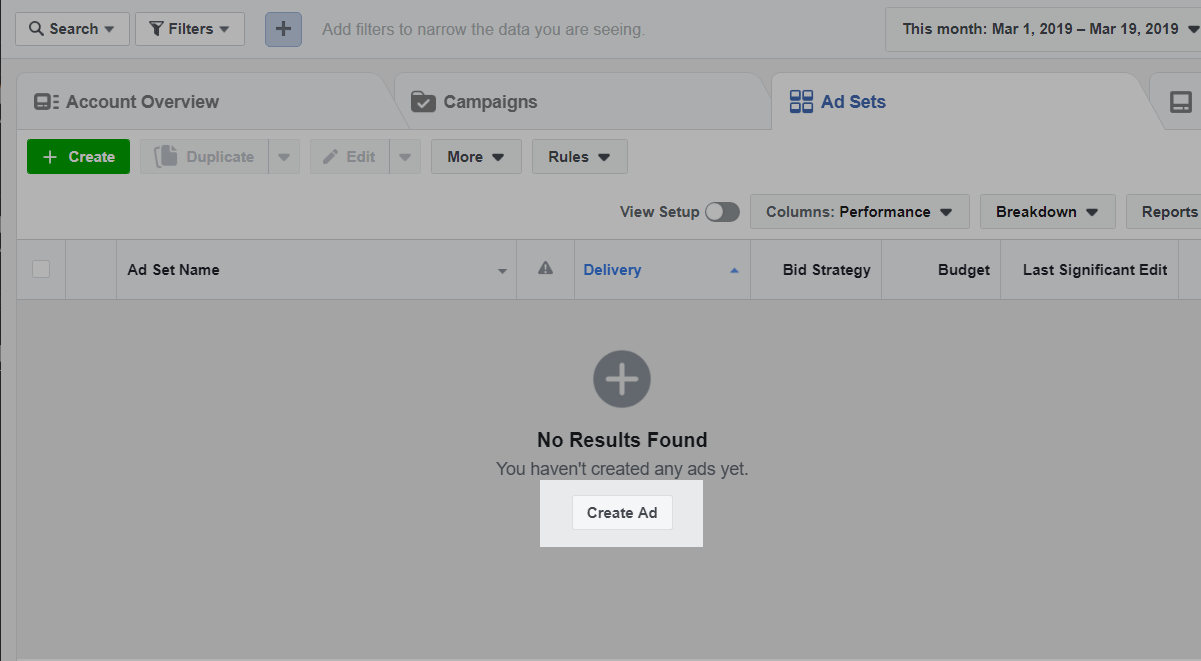The width and height of the screenshot is (1201, 661).
Task: Open the Breakdown dropdown
Action: click(1047, 212)
